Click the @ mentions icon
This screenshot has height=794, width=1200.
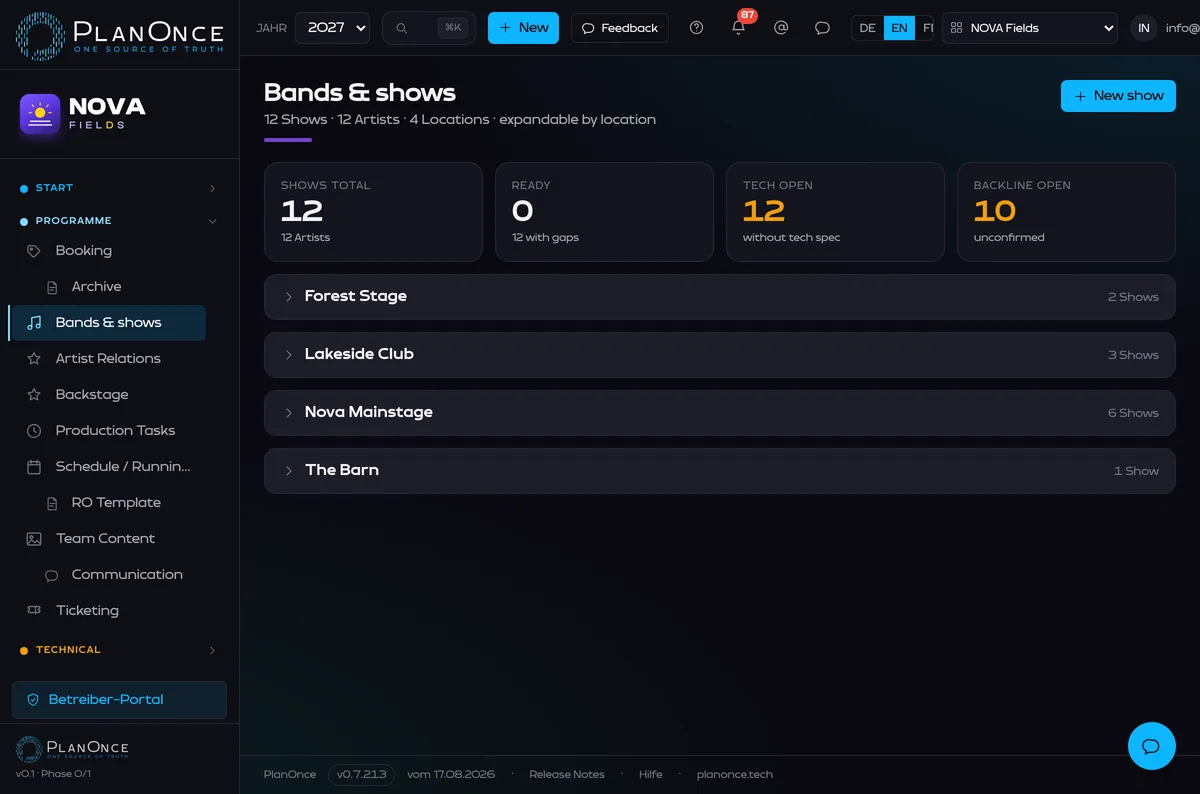[x=781, y=28]
